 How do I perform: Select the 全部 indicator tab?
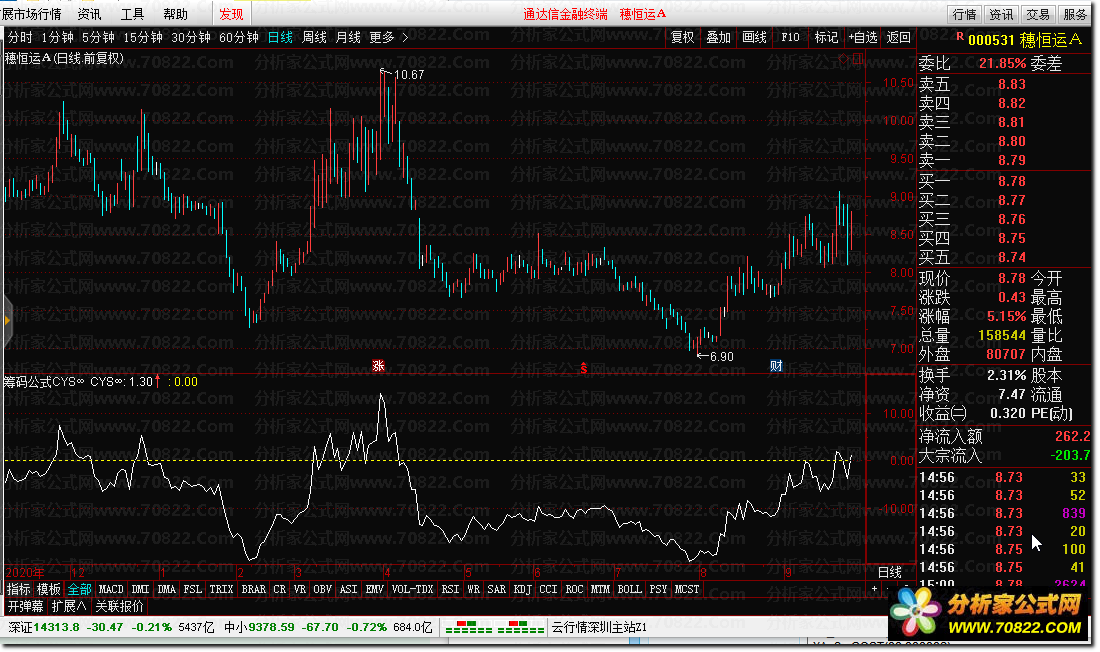(79, 589)
